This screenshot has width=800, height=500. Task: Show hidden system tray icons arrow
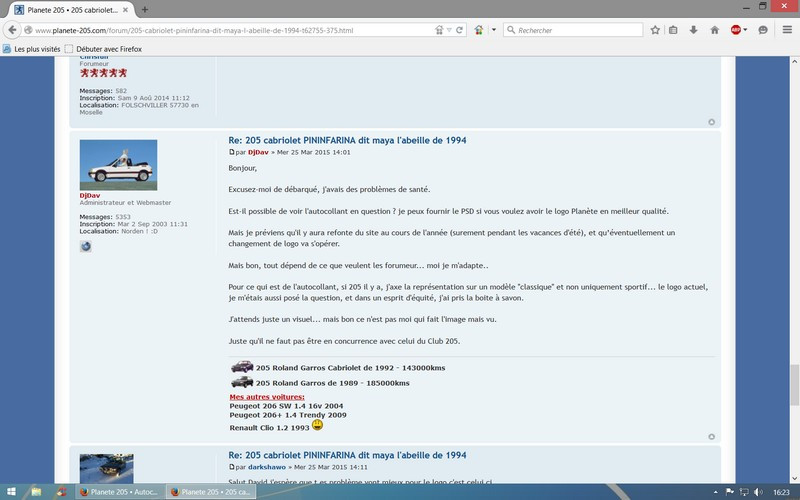click(715, 492)
